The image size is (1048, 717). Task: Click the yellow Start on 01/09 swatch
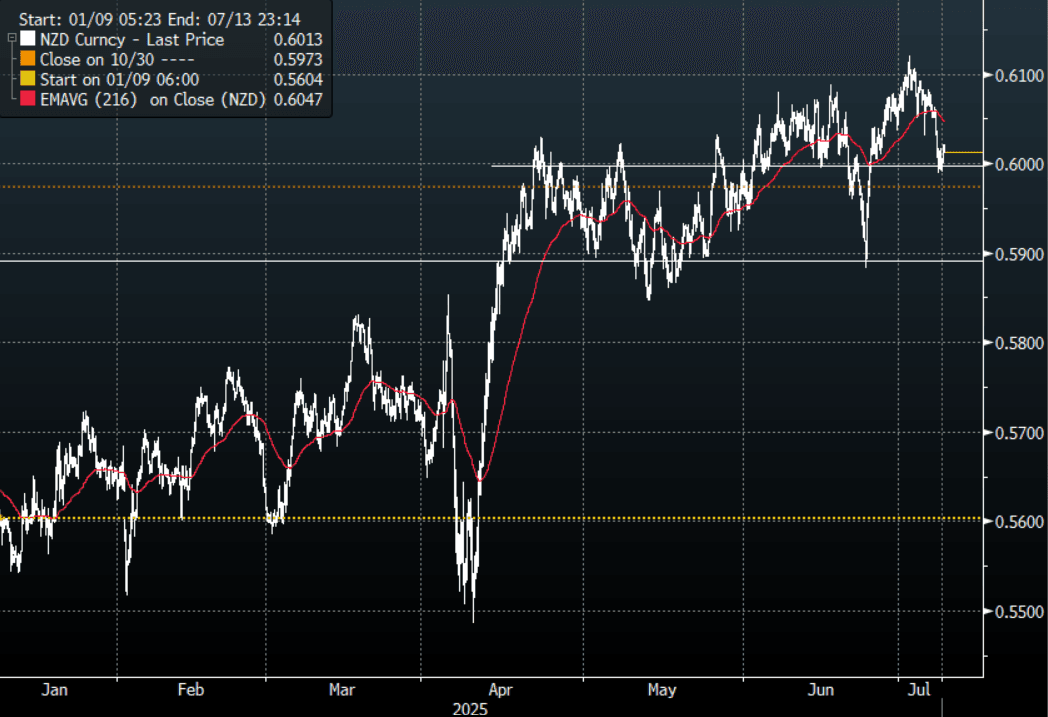click(27, 79)
